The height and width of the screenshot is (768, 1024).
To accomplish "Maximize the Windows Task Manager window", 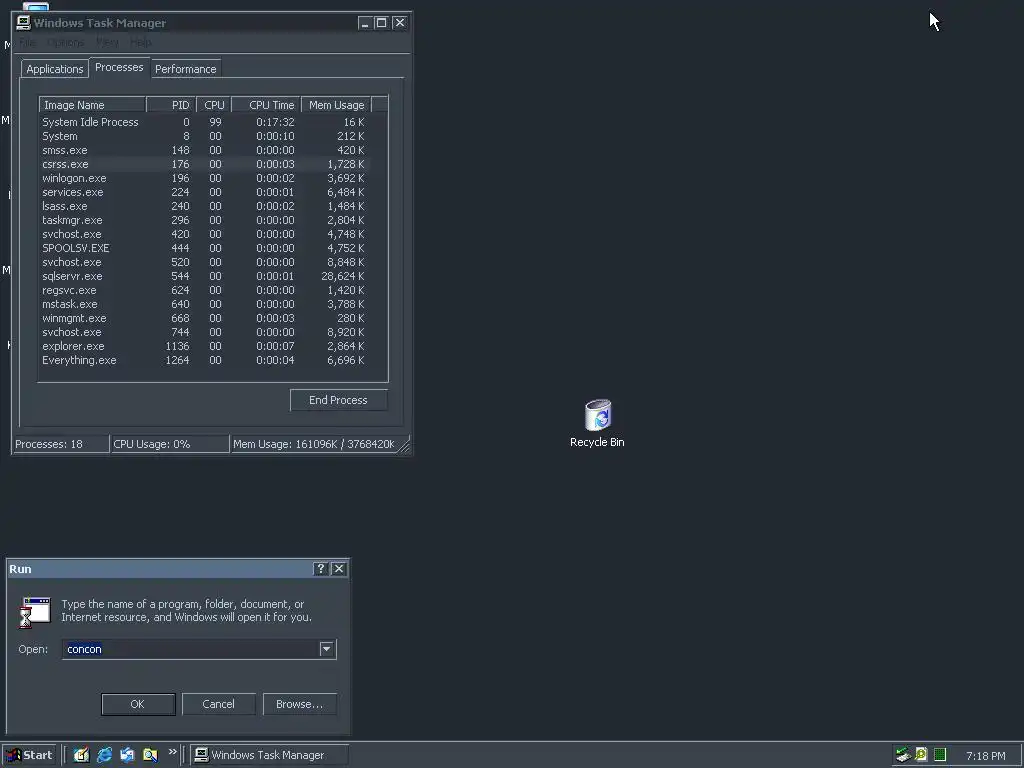I will click(381, 23).
